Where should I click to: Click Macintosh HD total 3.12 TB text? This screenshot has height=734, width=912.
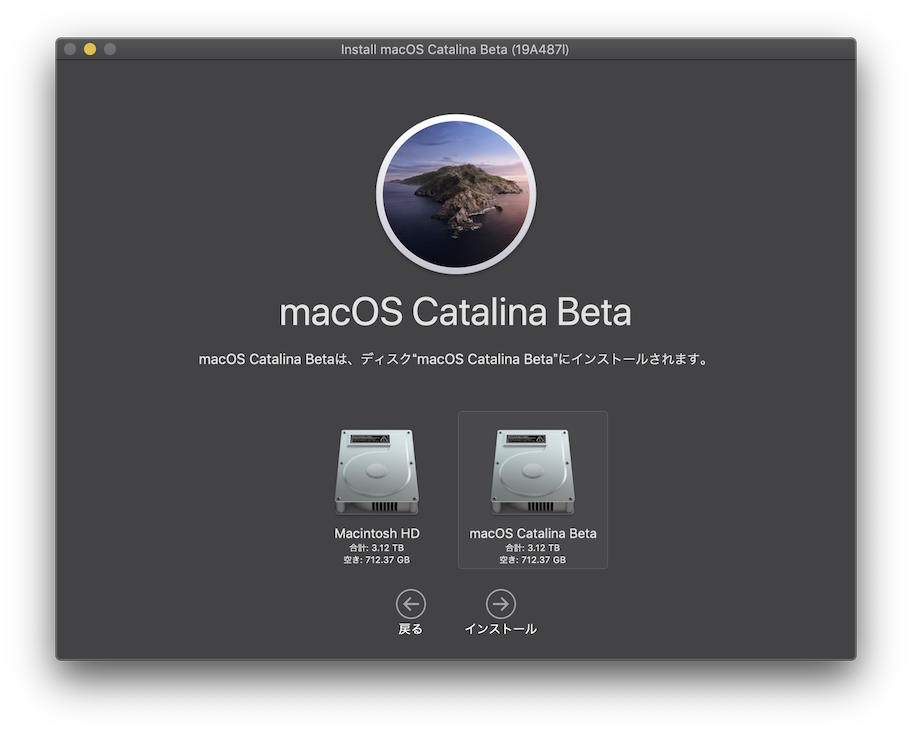(x=377, y=548)
